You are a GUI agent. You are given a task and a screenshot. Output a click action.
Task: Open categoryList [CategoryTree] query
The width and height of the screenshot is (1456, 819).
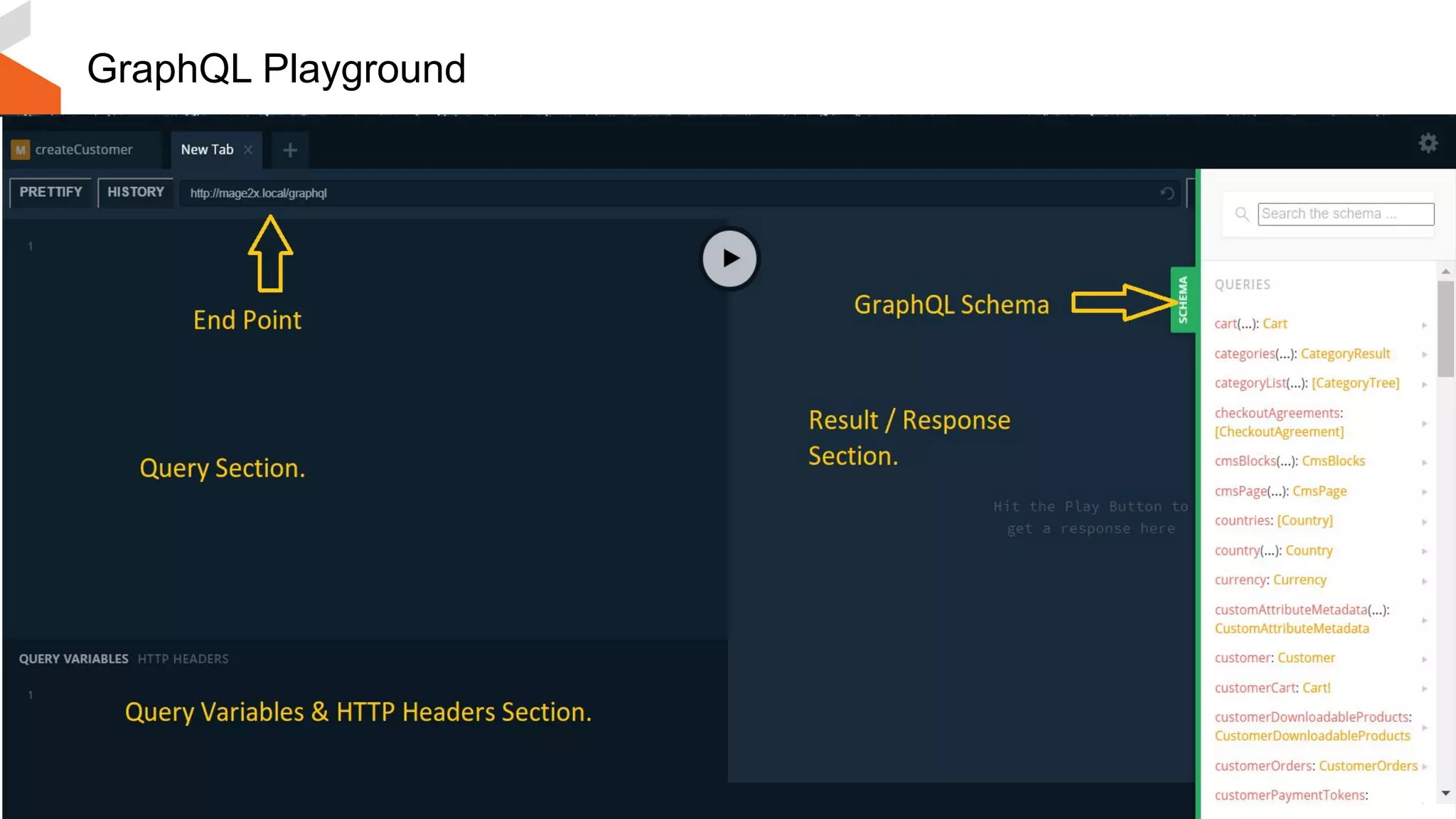(1307, 383)
